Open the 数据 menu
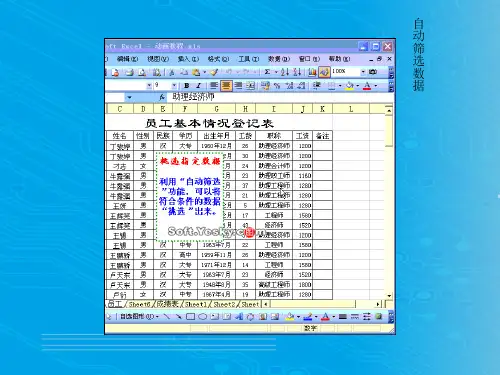This screenshot has height=375, width=500. (x=279, y=59)
